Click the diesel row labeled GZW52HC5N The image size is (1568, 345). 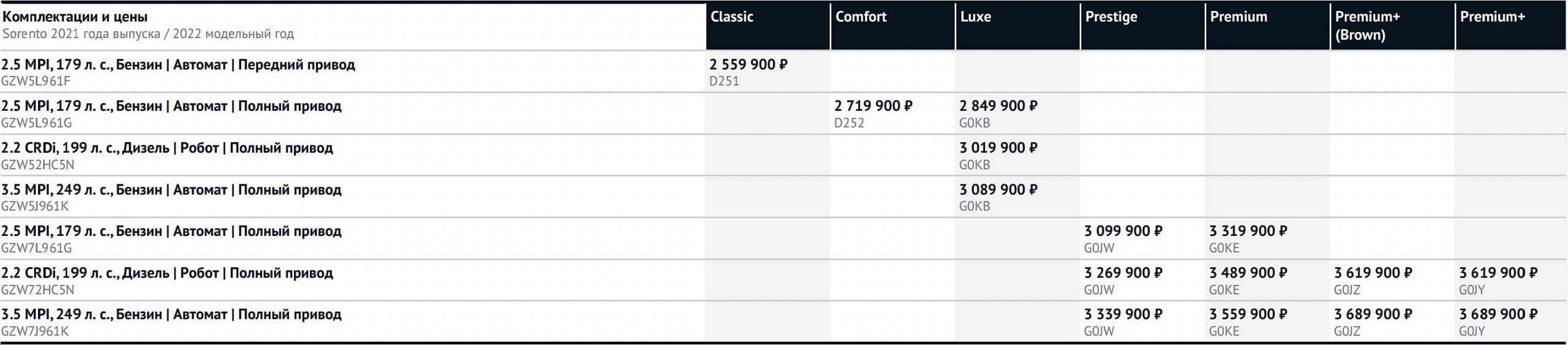pyautogui.click(x=167, y=148)
